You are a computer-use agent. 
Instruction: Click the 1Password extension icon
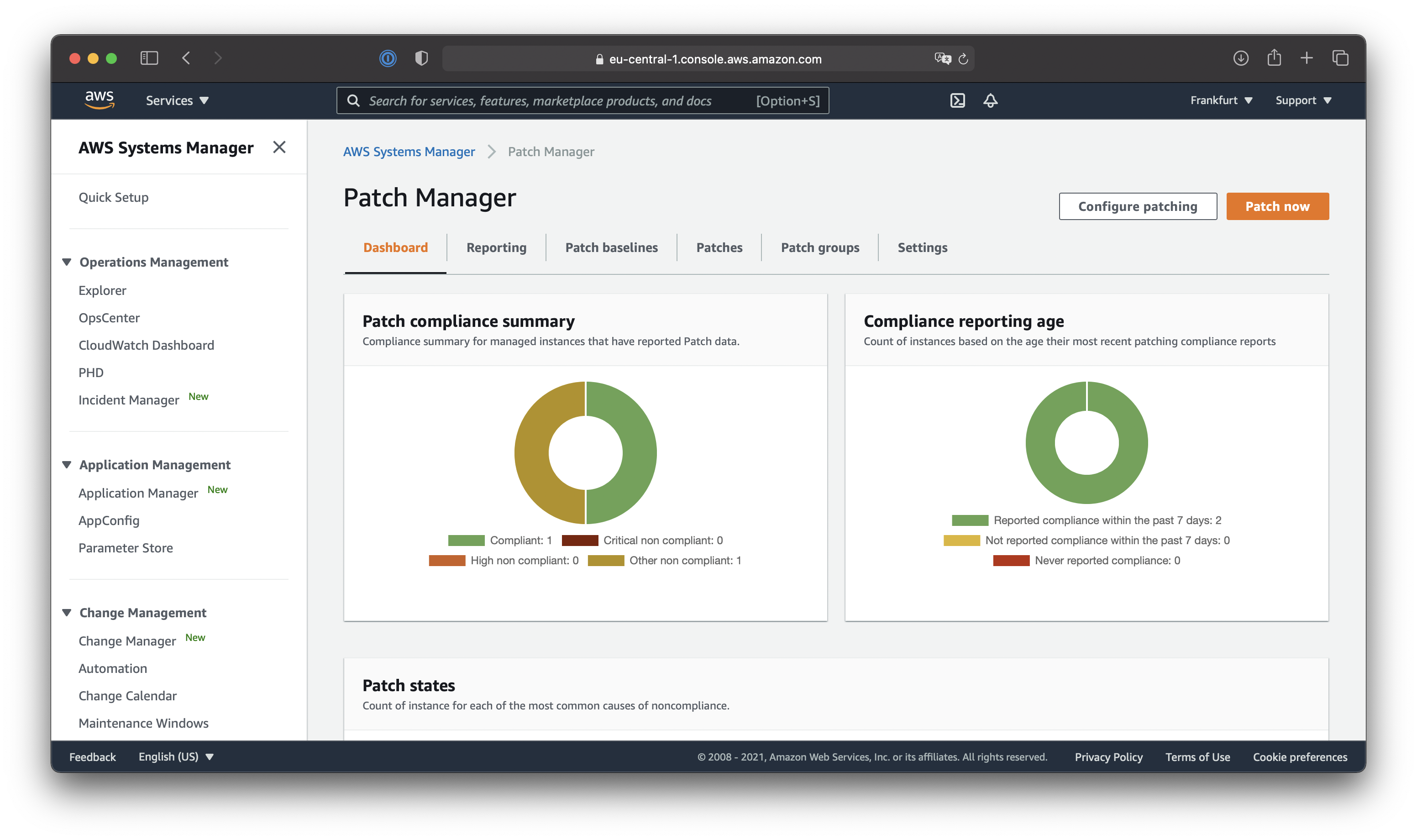click(388, 58)
